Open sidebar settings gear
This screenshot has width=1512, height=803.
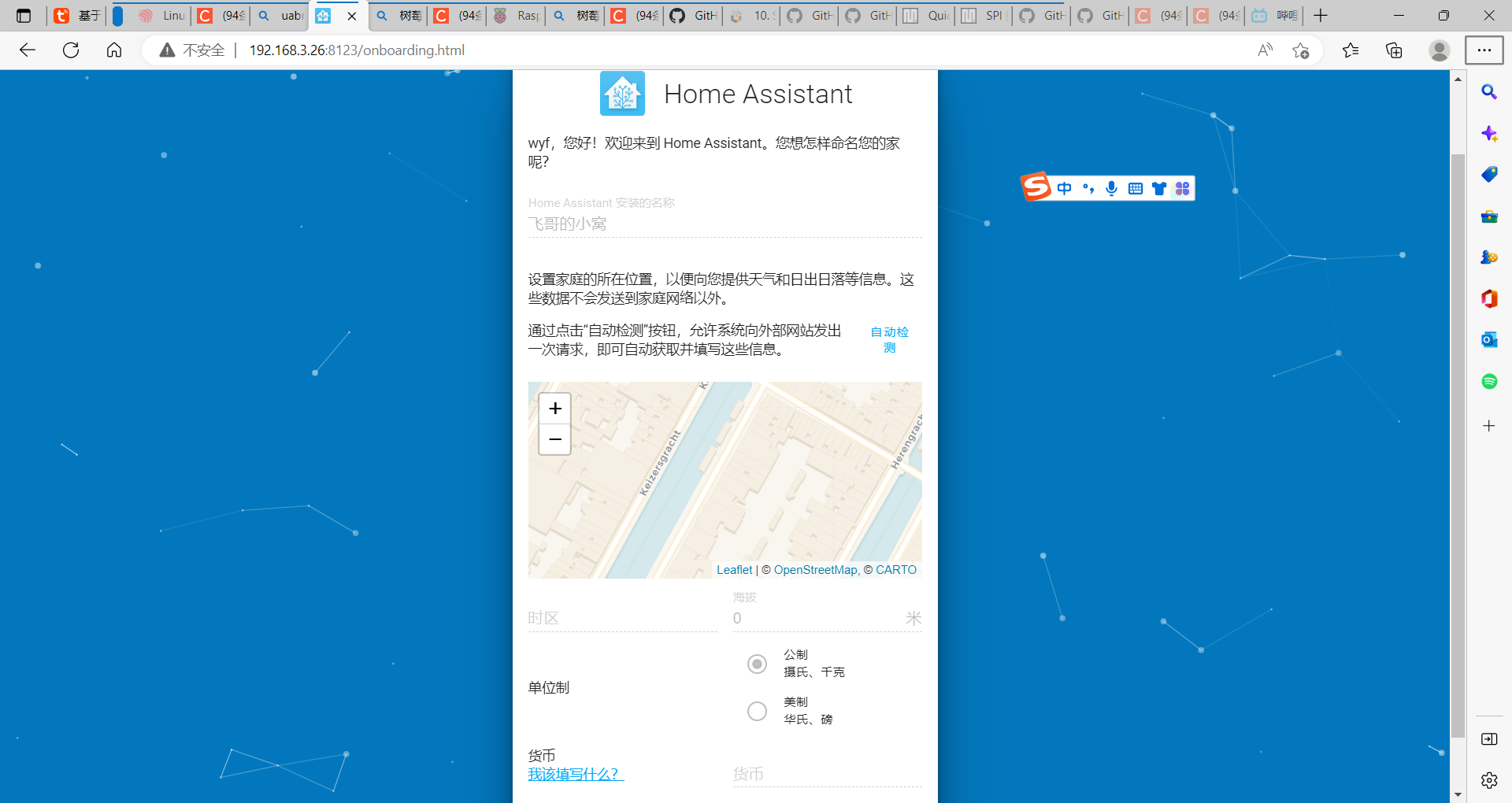click(x=1489, y=780)
